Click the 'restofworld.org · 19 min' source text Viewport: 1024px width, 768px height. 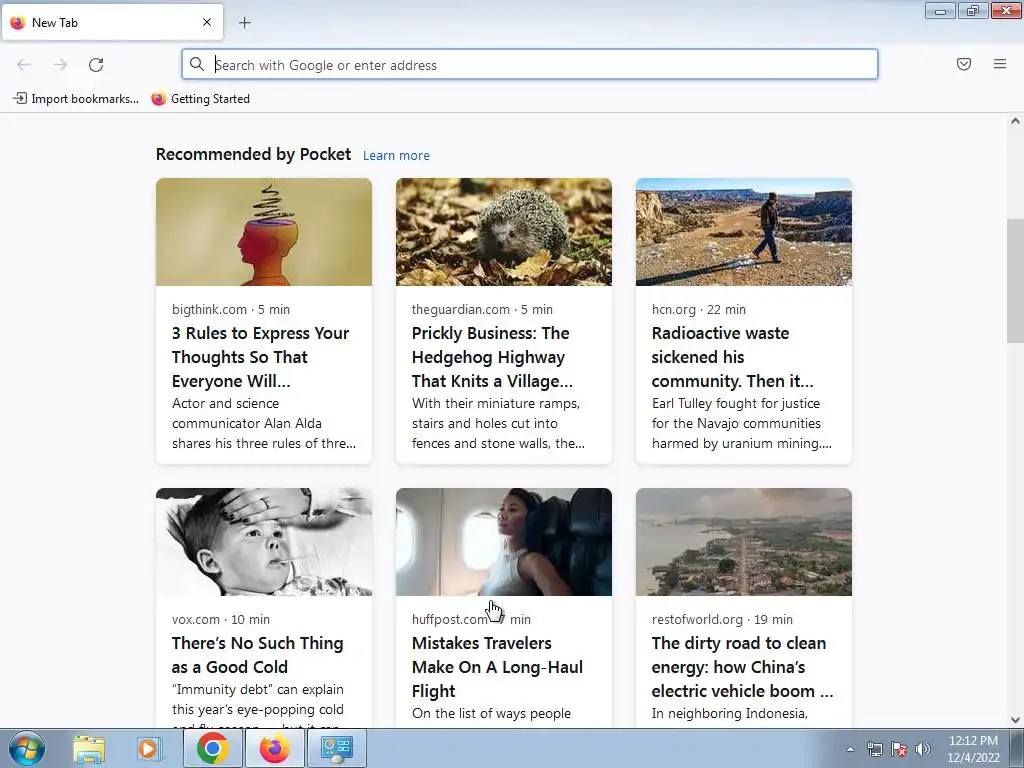(x=722, y=619)
